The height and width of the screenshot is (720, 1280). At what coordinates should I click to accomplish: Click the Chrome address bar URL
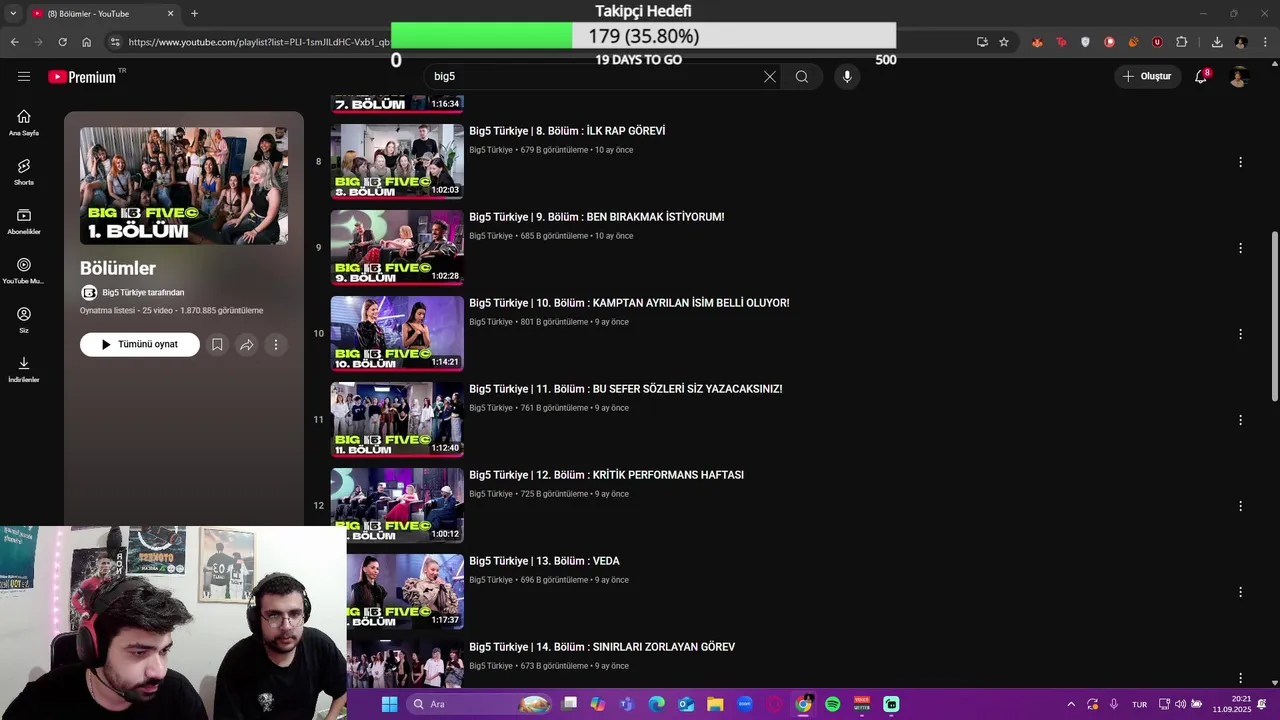tap(259, 42)
